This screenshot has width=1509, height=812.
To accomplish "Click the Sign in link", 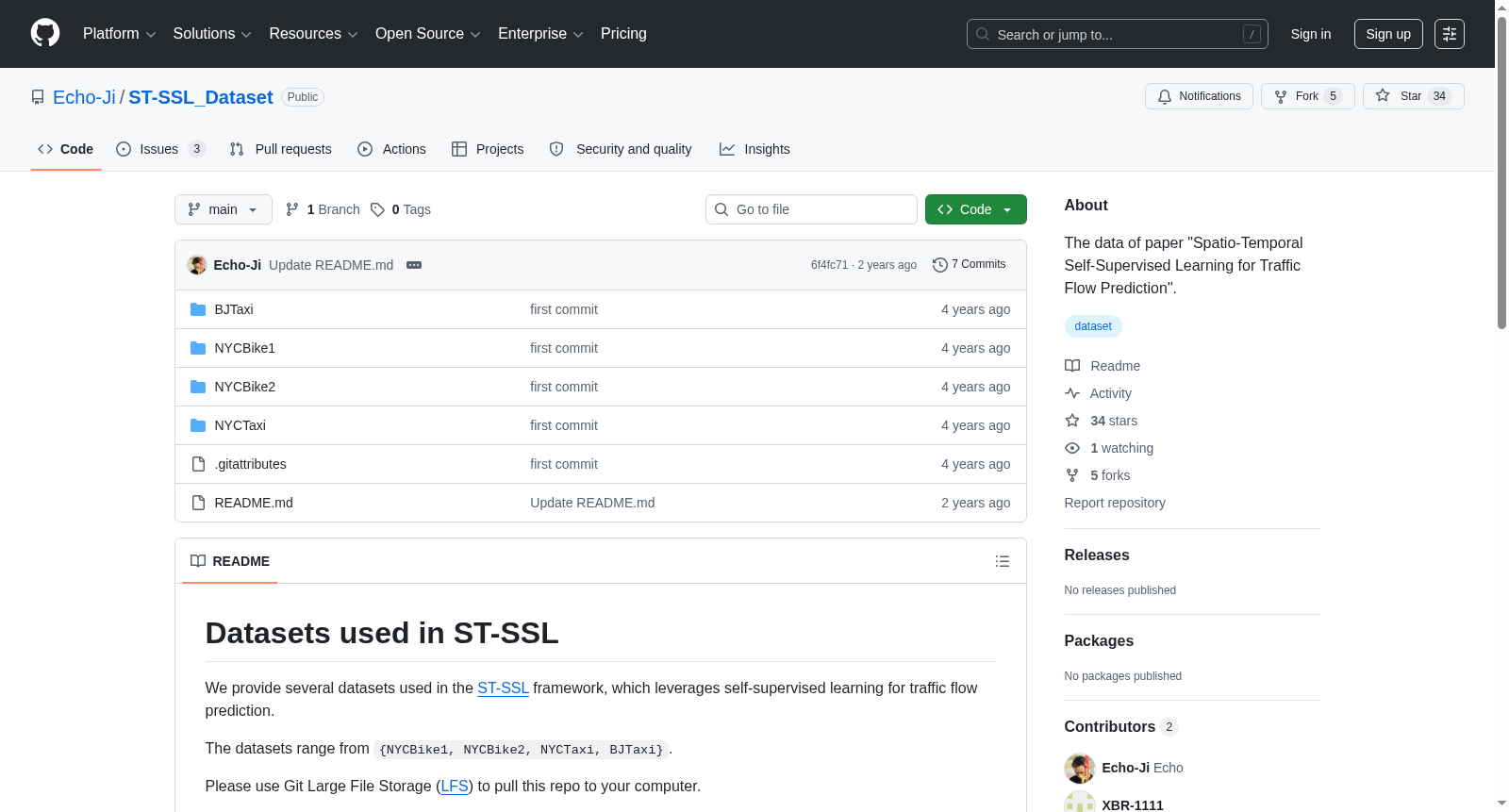I will pos(1311,34).
